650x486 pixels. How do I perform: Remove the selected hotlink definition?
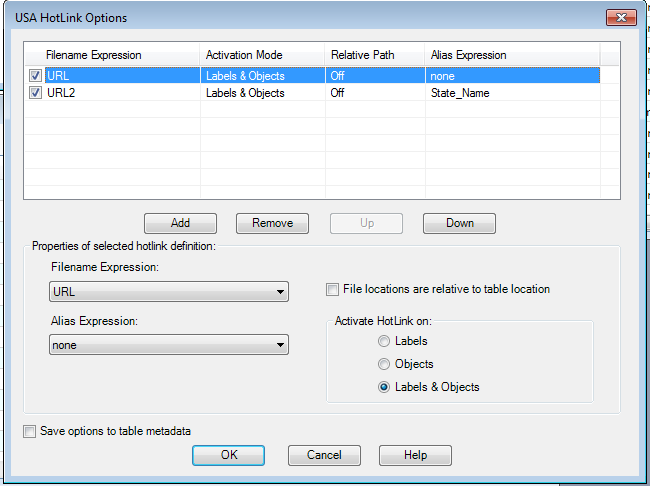coord(272,224)
